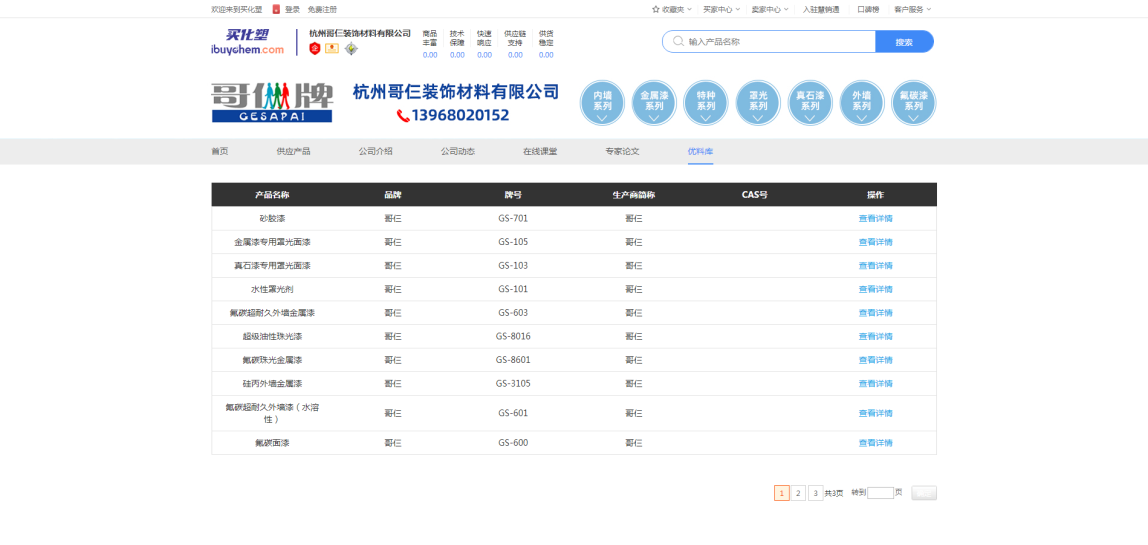View details for 超级油性珠光漆 GS-8016
This screenshot has height=545, width=1148.
pyautogui.click(x=876, y=336)
